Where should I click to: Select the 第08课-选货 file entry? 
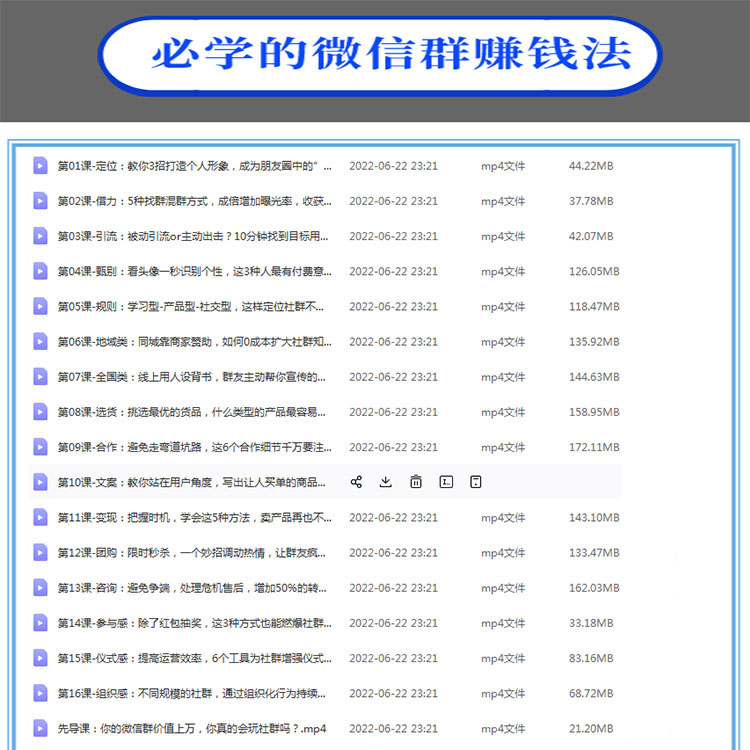point(194,412)
